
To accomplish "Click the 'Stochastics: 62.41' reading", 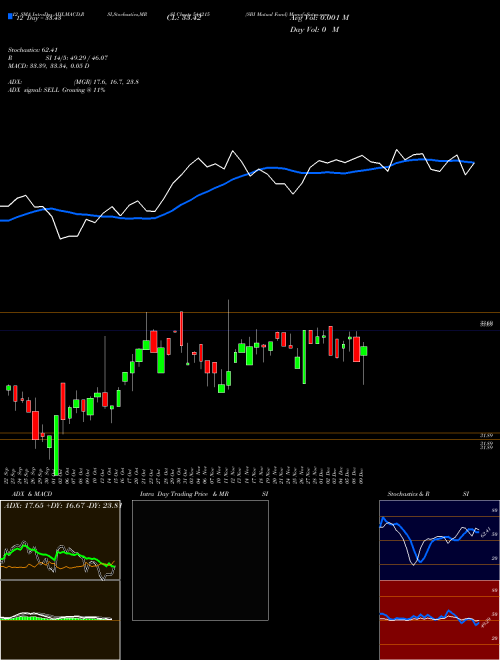I will coord(32,50).
